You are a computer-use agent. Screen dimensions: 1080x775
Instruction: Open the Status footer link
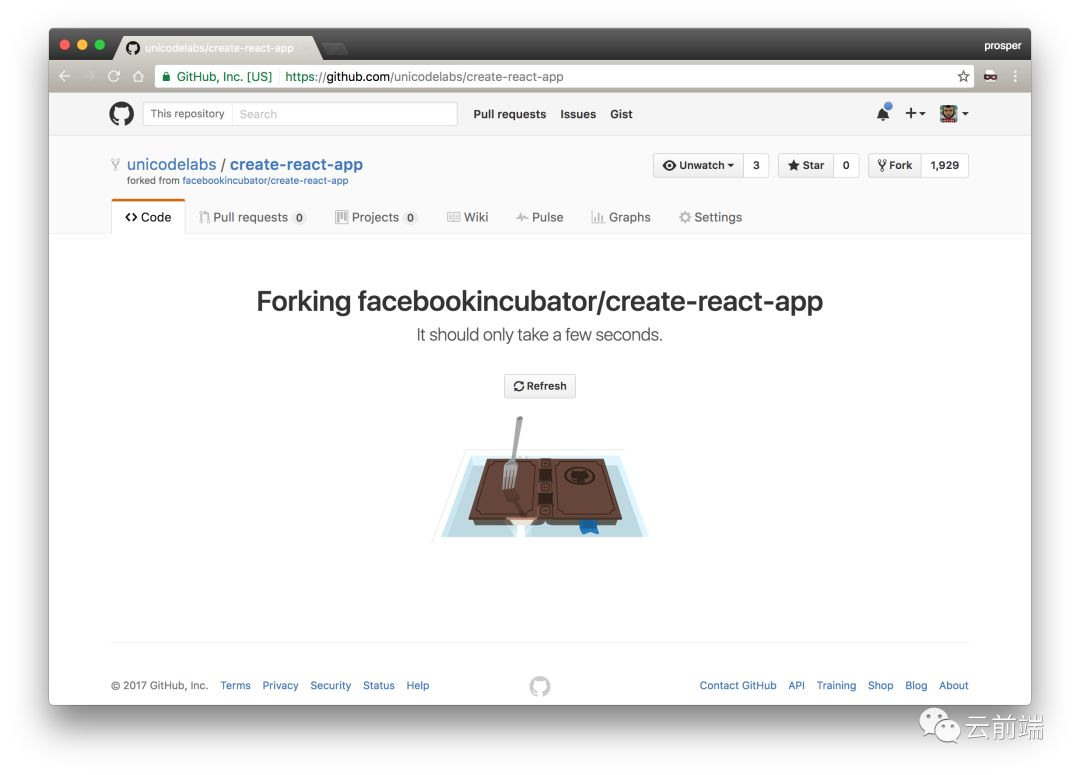tap(379, 685)
